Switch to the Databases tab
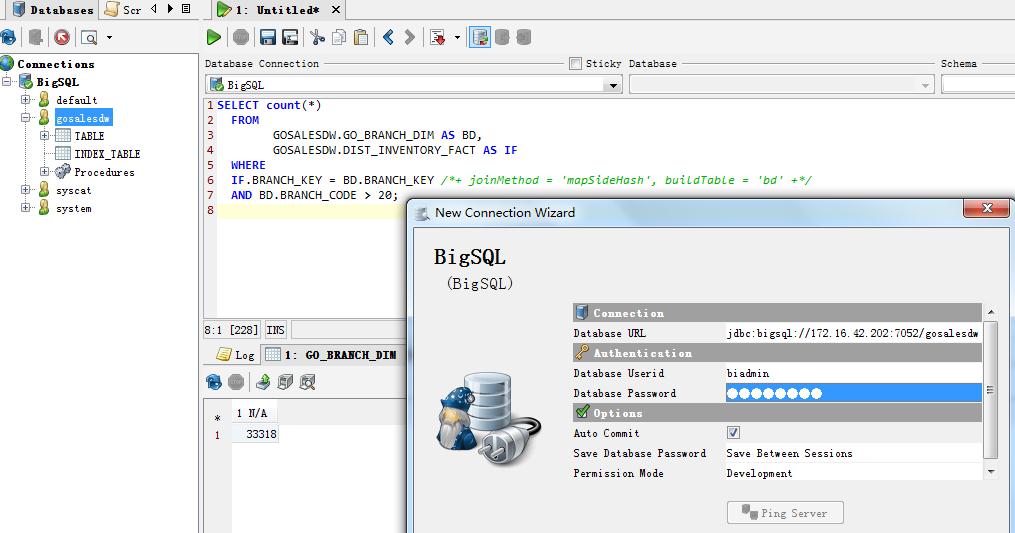 tap(53, 10)
